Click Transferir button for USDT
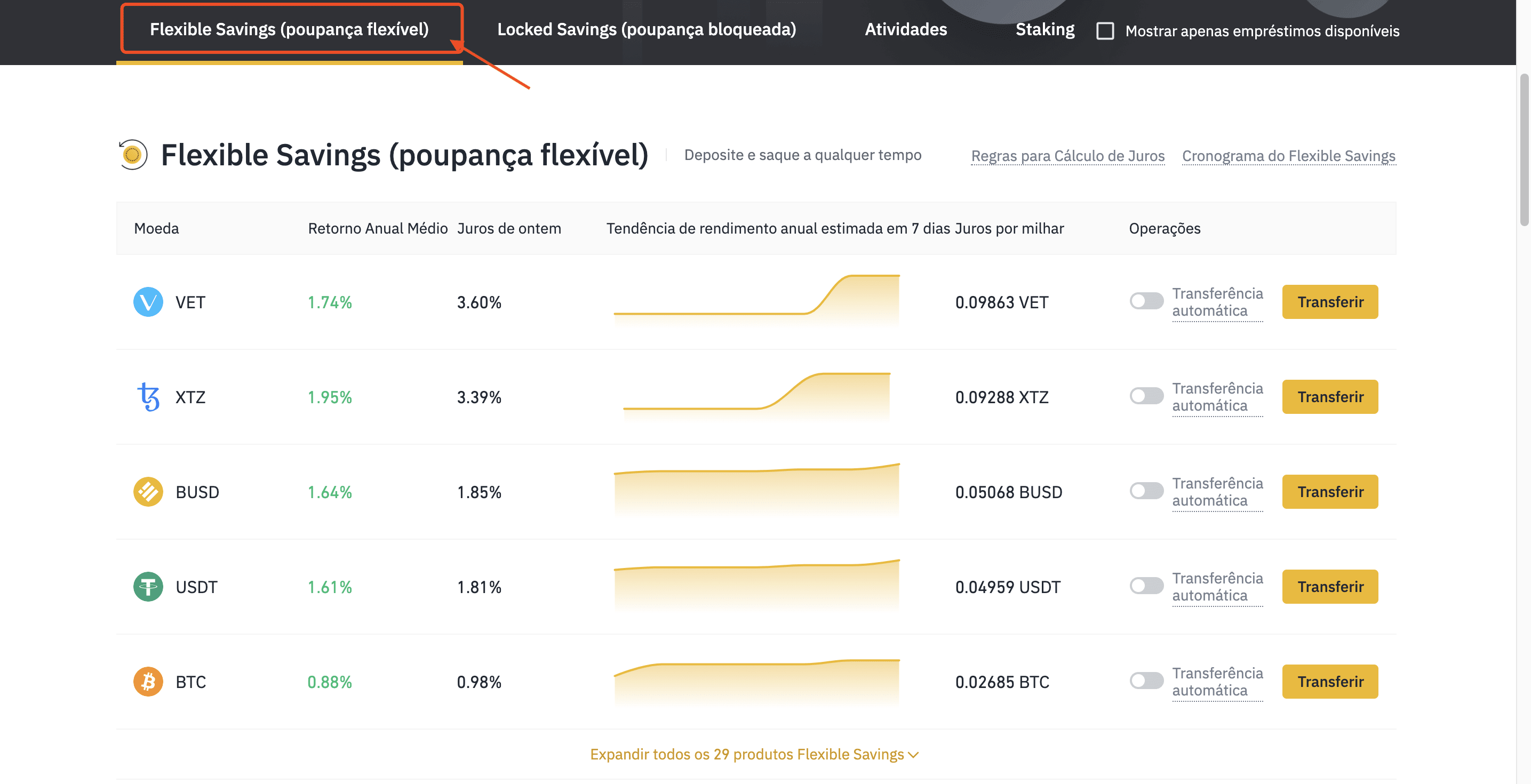Viewport: 1531px width, 784px height. 1330,587
